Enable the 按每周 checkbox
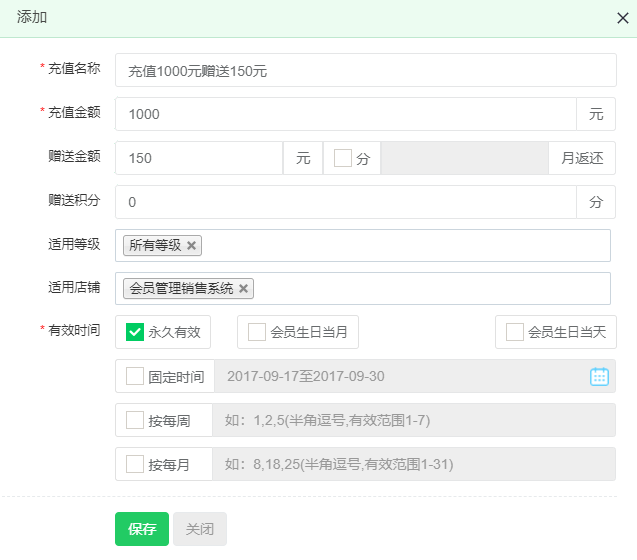 coord(135,420)
